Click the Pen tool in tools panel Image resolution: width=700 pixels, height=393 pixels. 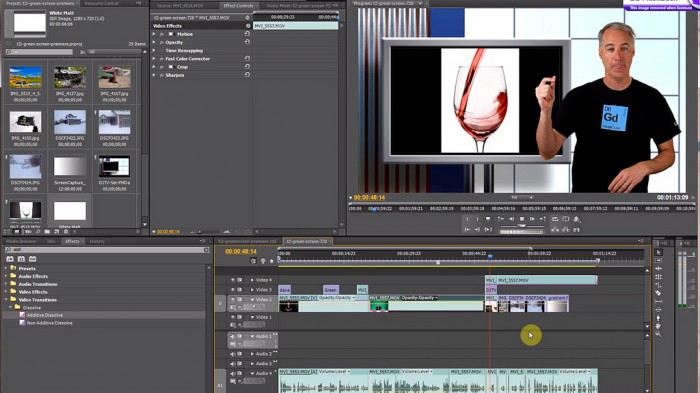tap(658, 318)
